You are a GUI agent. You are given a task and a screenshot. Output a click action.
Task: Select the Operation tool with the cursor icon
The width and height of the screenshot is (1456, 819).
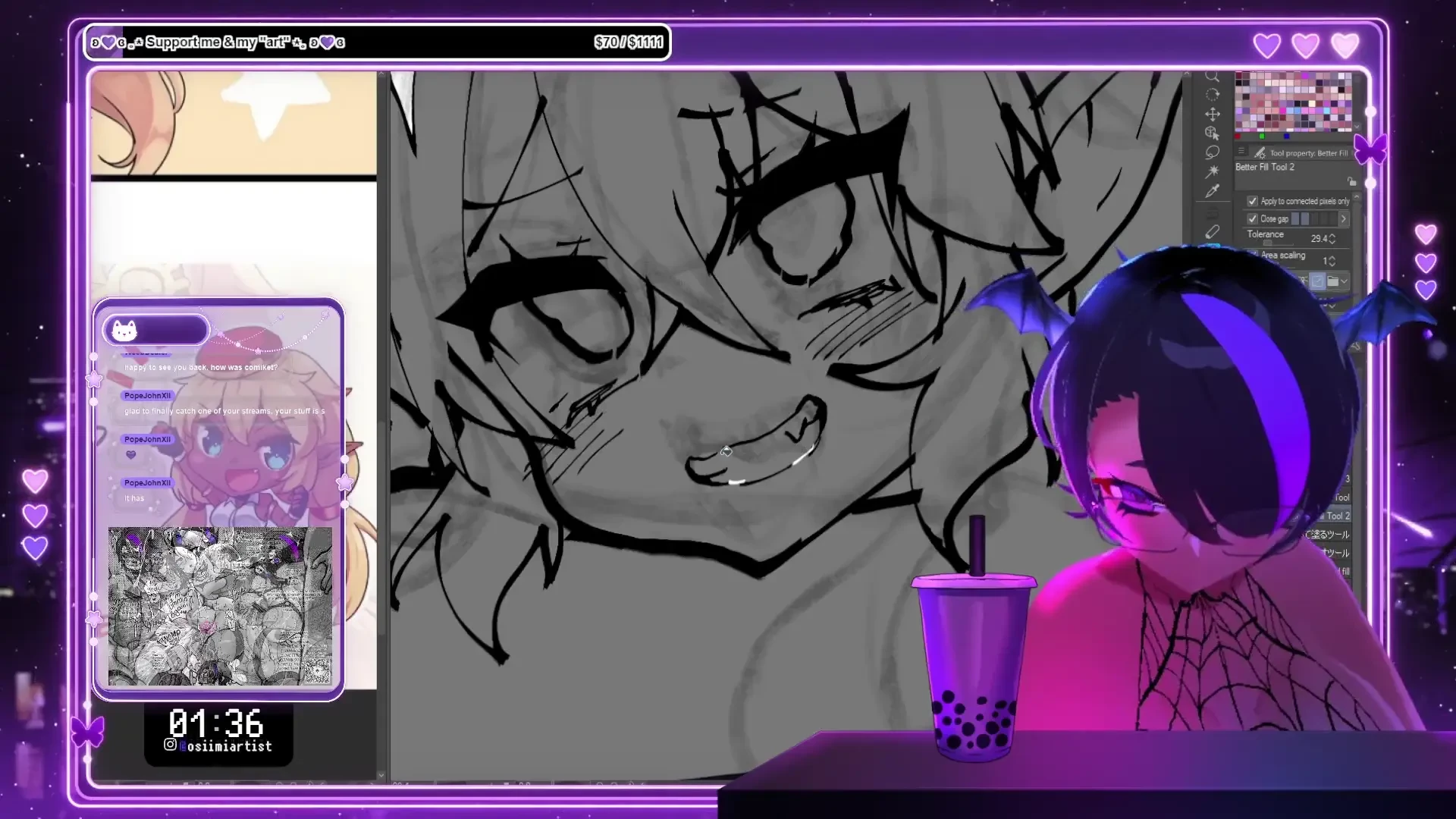pos(1213,133)
